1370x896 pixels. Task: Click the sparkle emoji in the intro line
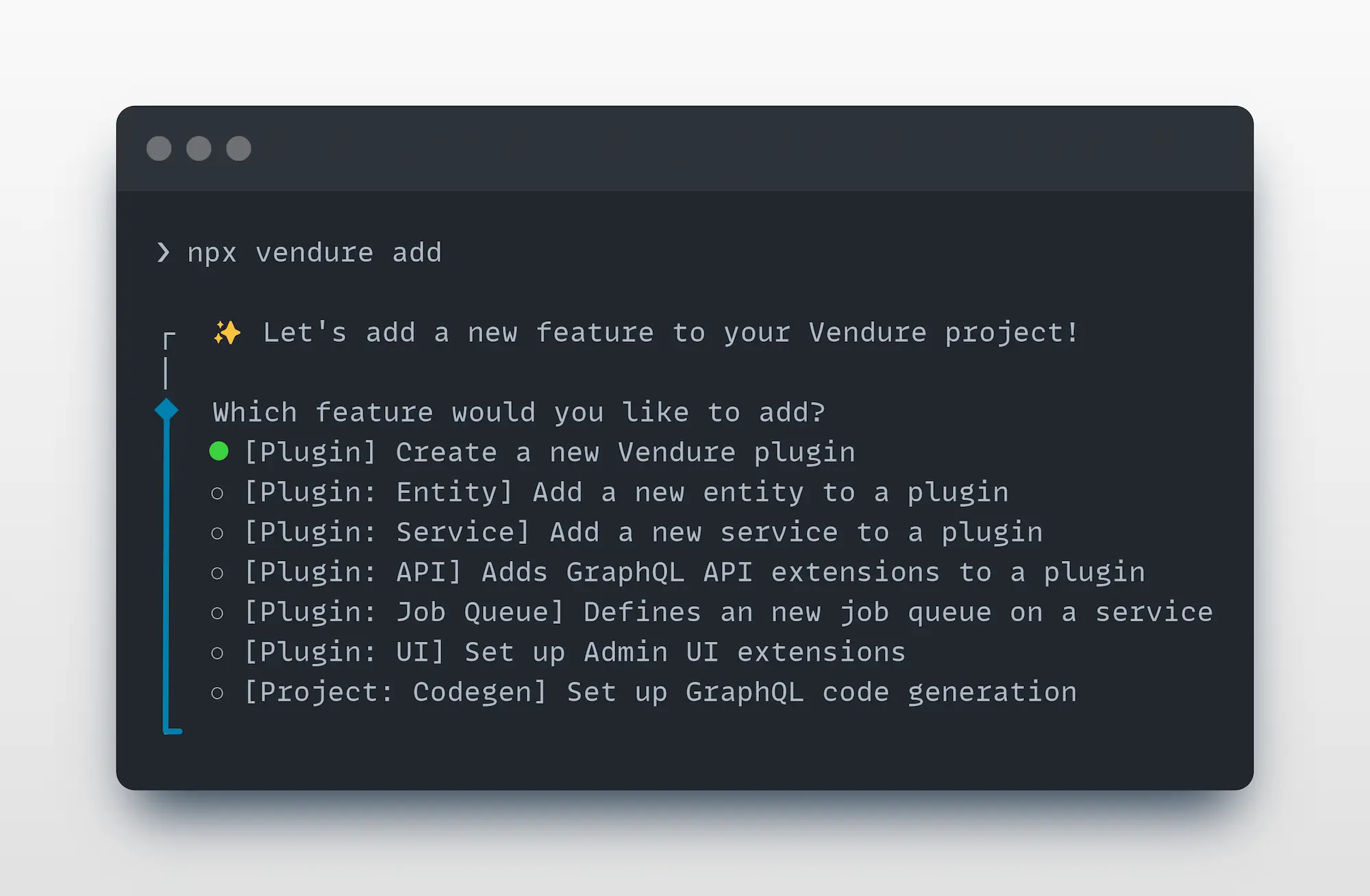point(227,333)
